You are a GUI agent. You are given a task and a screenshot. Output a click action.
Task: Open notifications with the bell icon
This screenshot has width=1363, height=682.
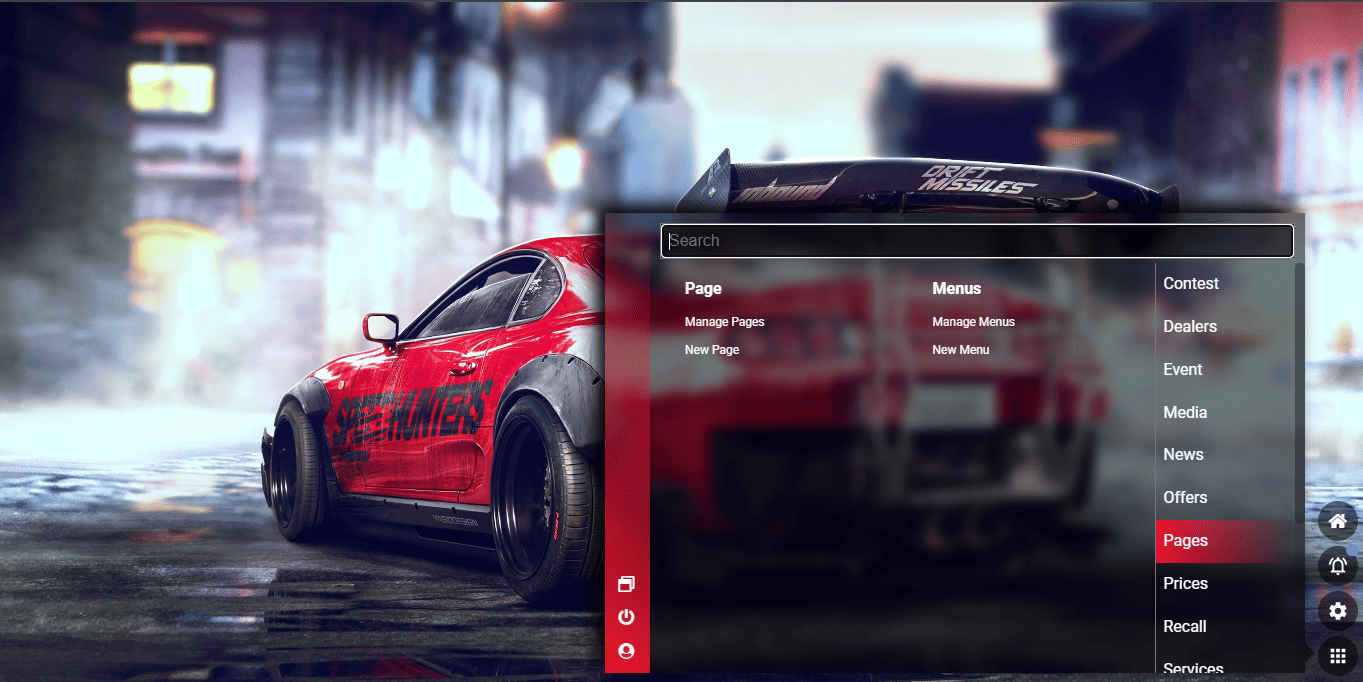tap(1337, 566)
